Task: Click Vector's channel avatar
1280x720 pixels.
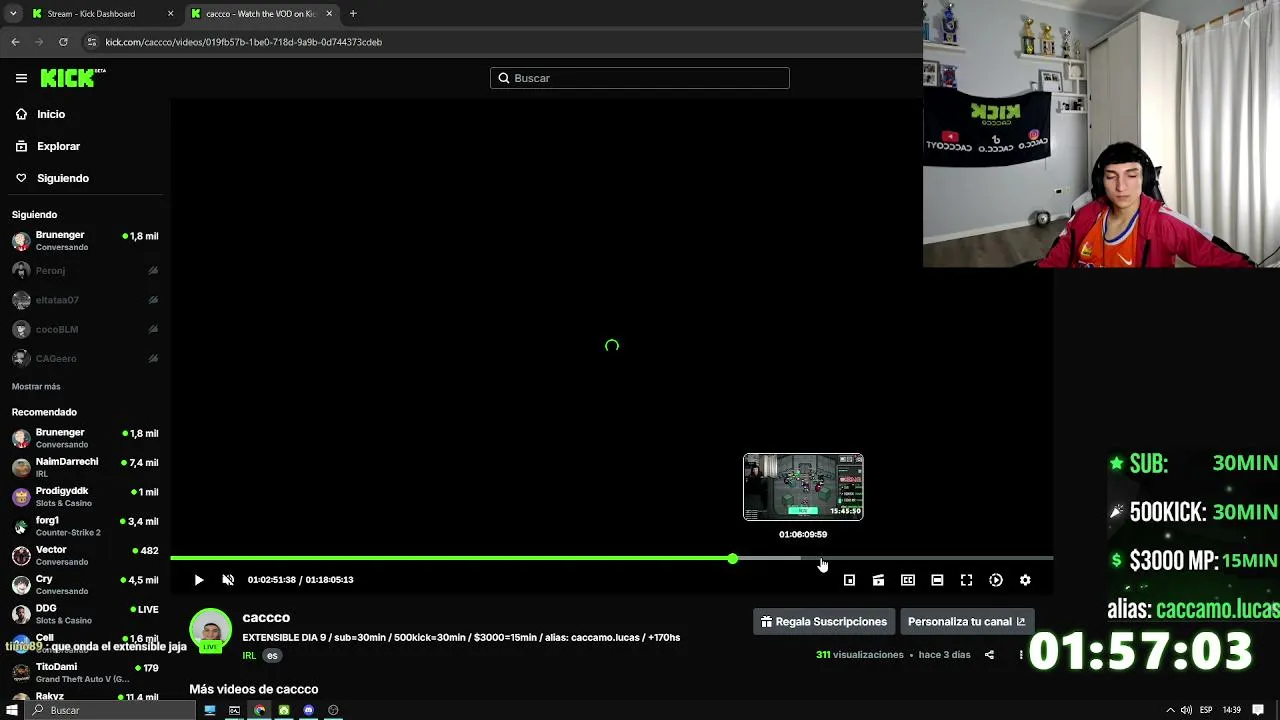Action: point(21,555)
